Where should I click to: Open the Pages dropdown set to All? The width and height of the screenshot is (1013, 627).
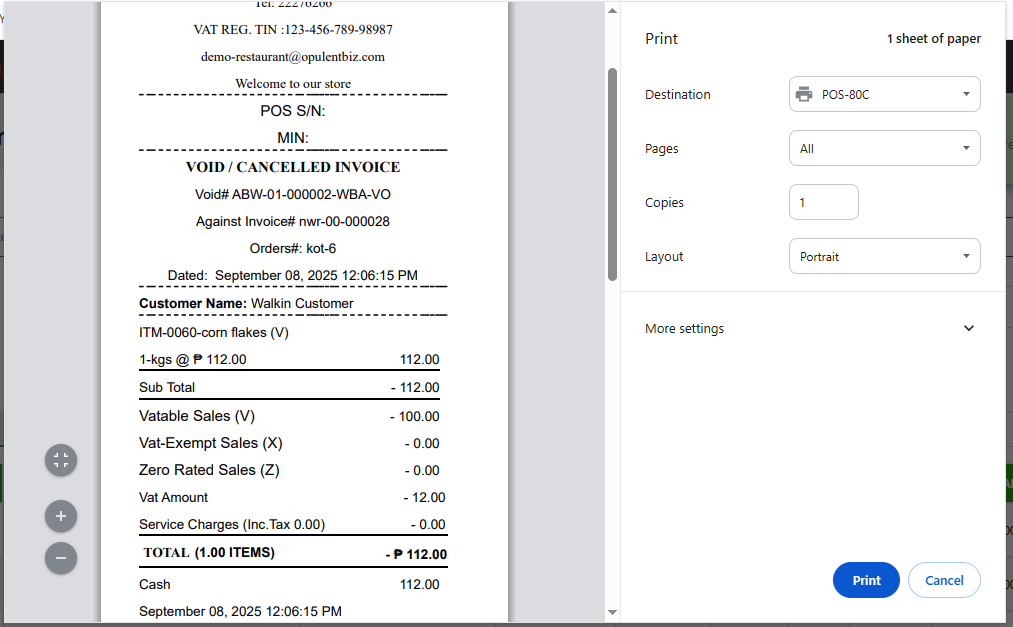coord(884,149)
